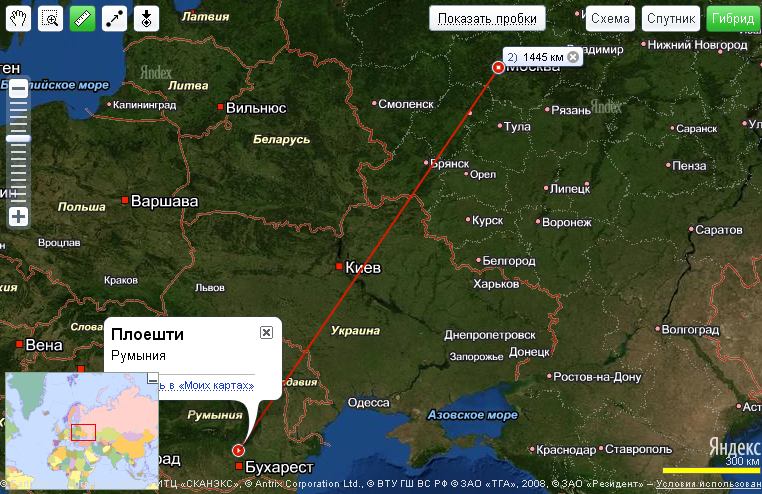This screenshot has height=494, width=762.
Task: Select the place marker tool
Action: click(x=146, y=18)
